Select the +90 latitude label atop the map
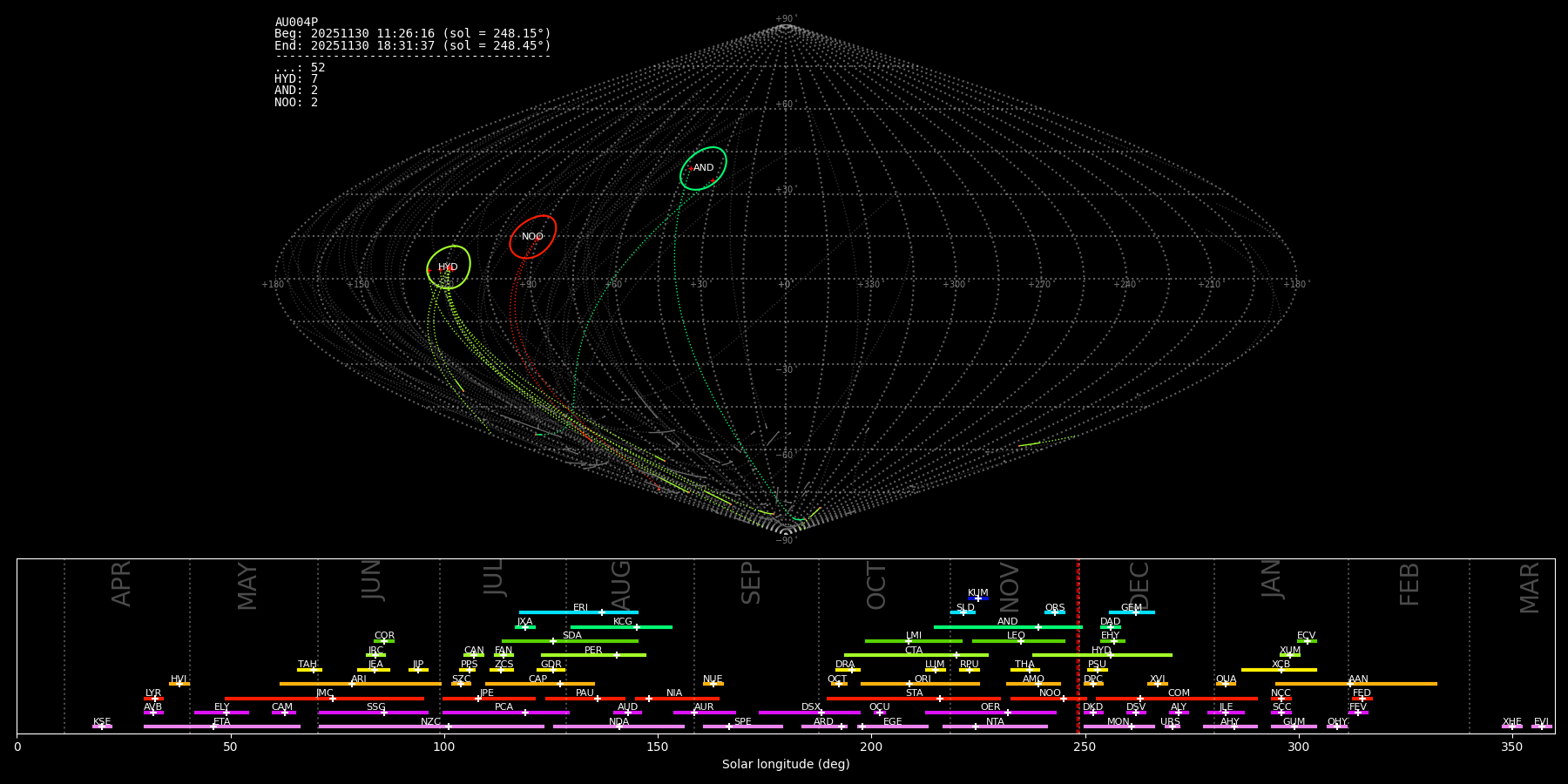Screen dimensions: 1568x784 [785, 19]
